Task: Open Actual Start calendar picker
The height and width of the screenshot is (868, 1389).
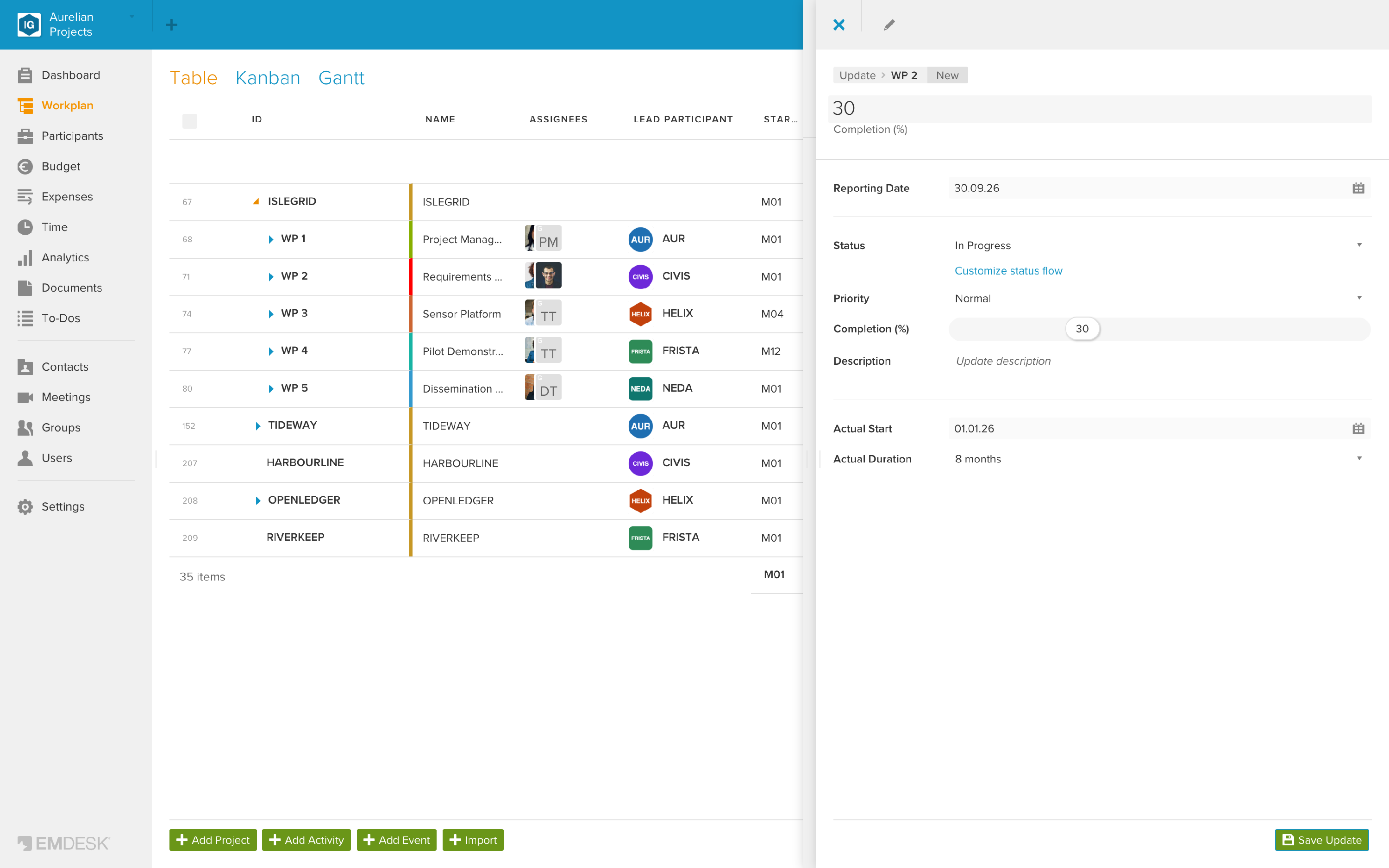Action: click(1358, 429)
